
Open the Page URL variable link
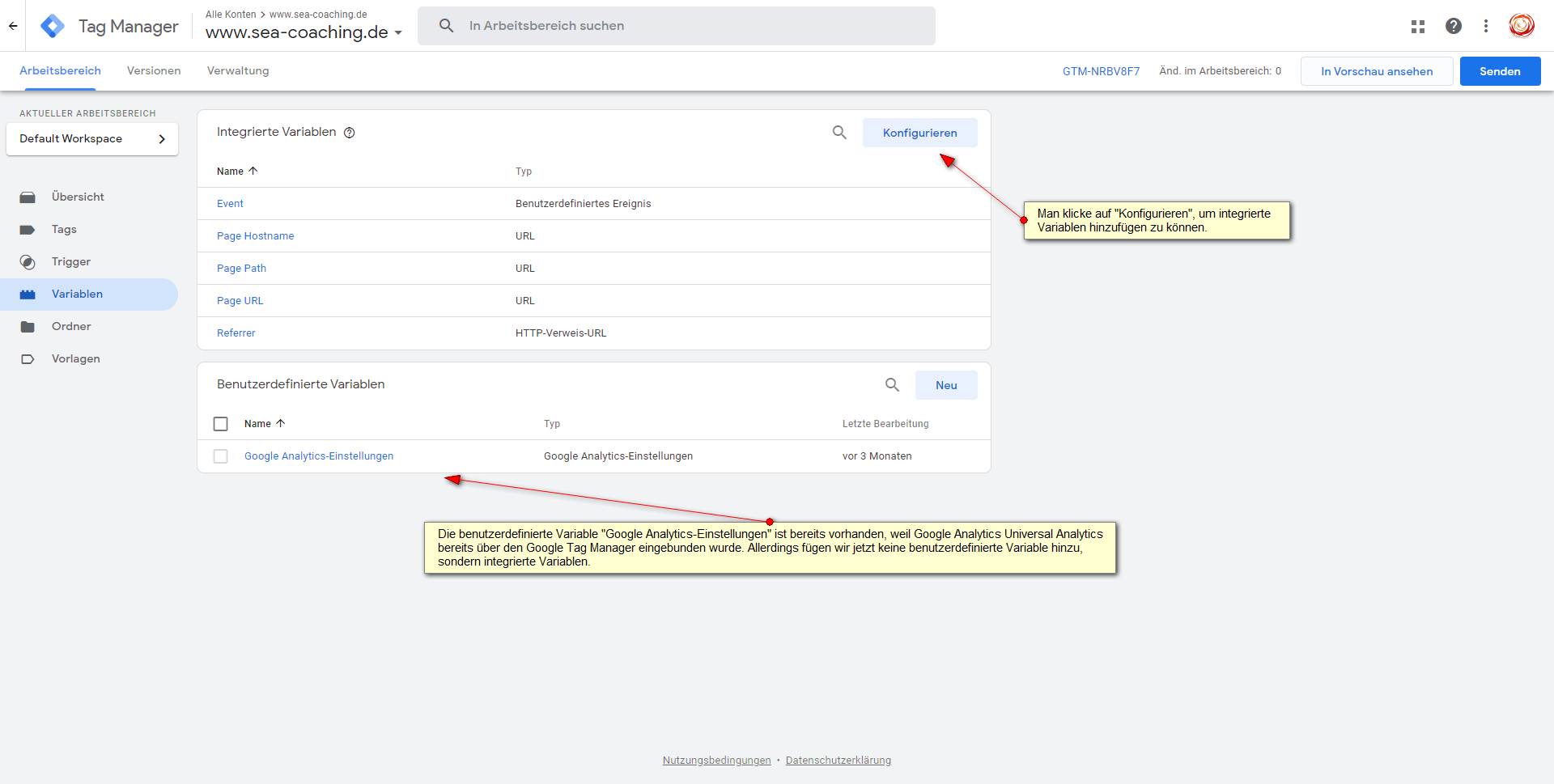(240, 301)
